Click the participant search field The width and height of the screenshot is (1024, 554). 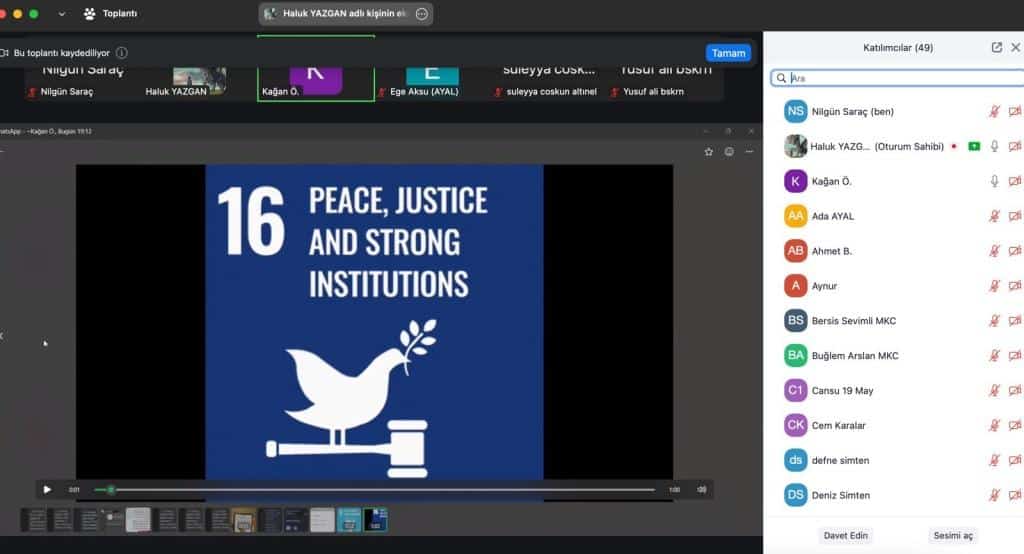(900, 77)
